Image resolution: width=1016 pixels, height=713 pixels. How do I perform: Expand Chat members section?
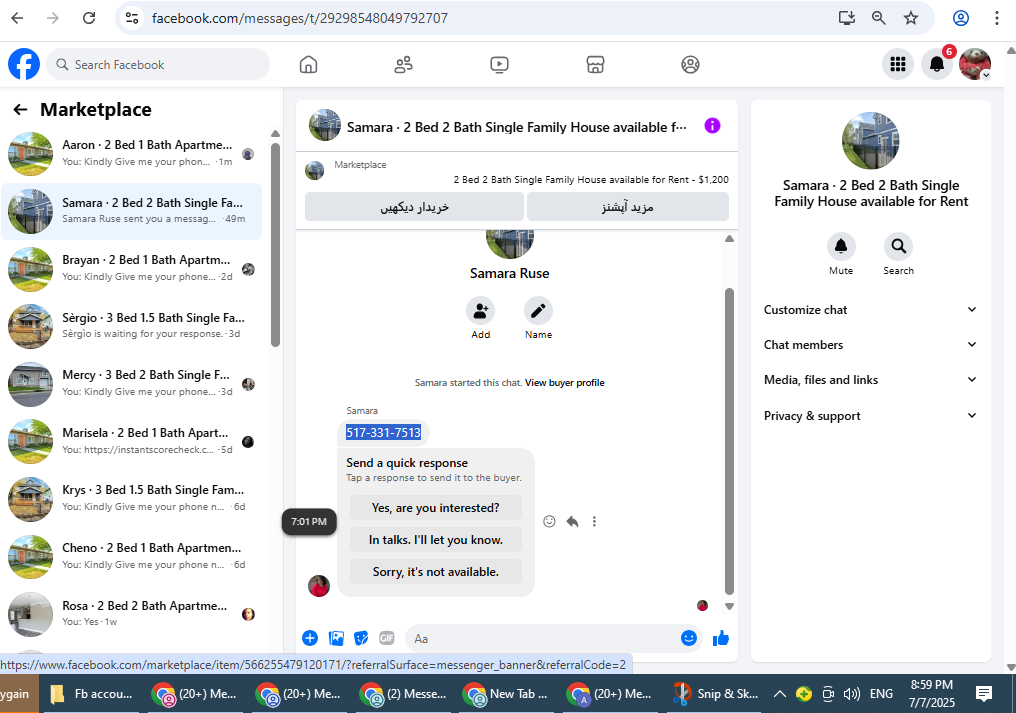[x=870, y=345]
